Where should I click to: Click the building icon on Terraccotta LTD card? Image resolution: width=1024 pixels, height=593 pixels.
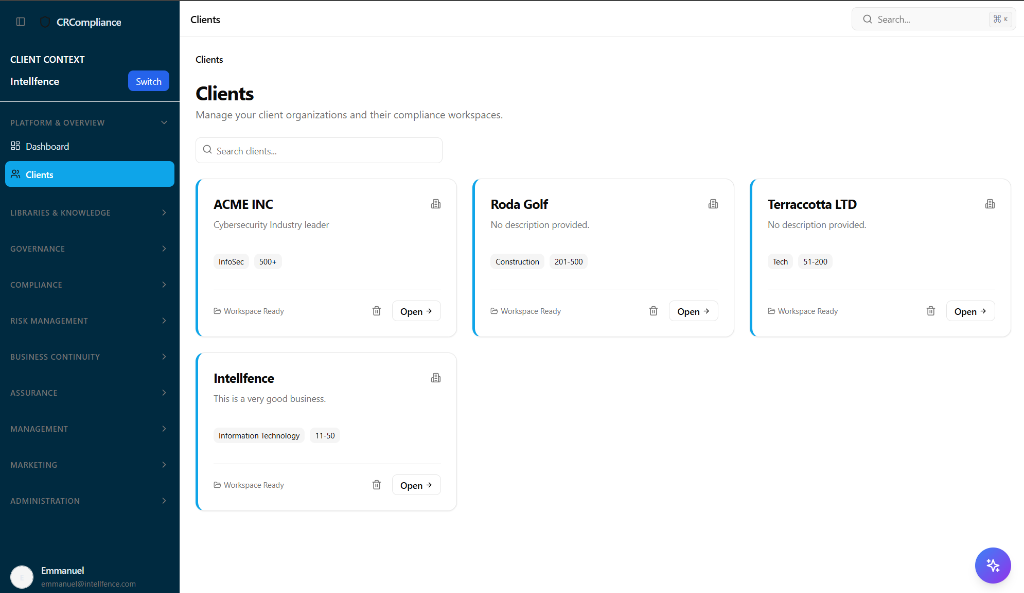coord(990,204)
